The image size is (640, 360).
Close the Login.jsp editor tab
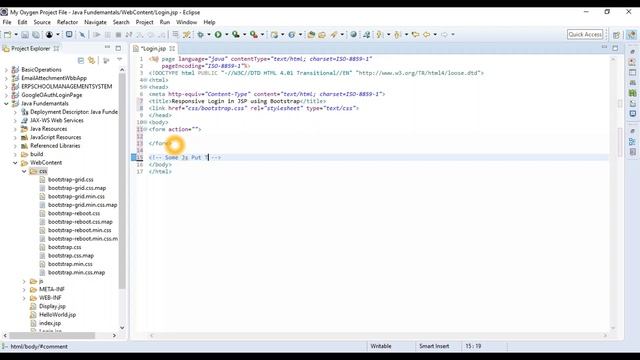172,49
